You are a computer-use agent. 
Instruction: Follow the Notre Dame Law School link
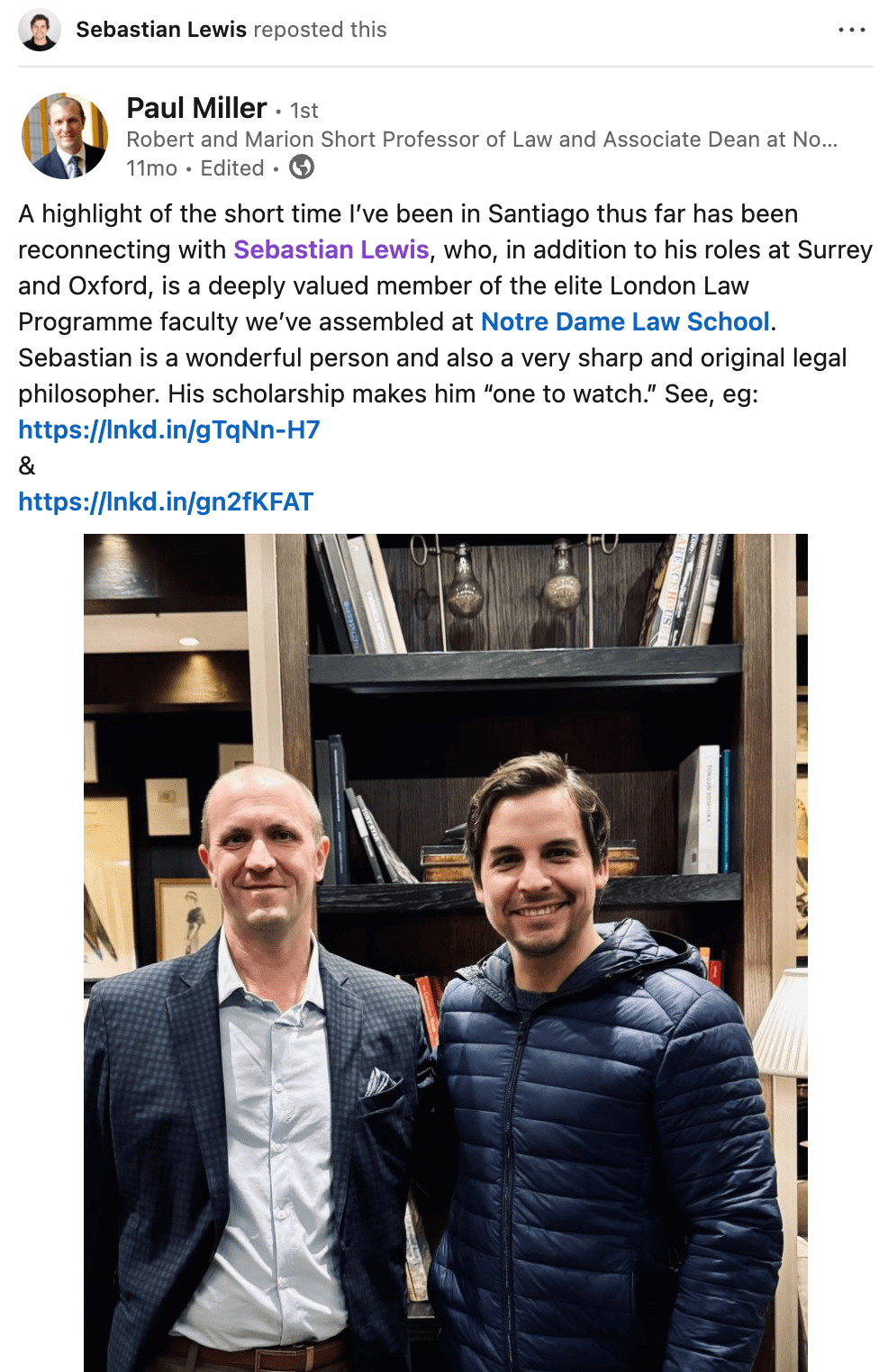pos(625,321)
